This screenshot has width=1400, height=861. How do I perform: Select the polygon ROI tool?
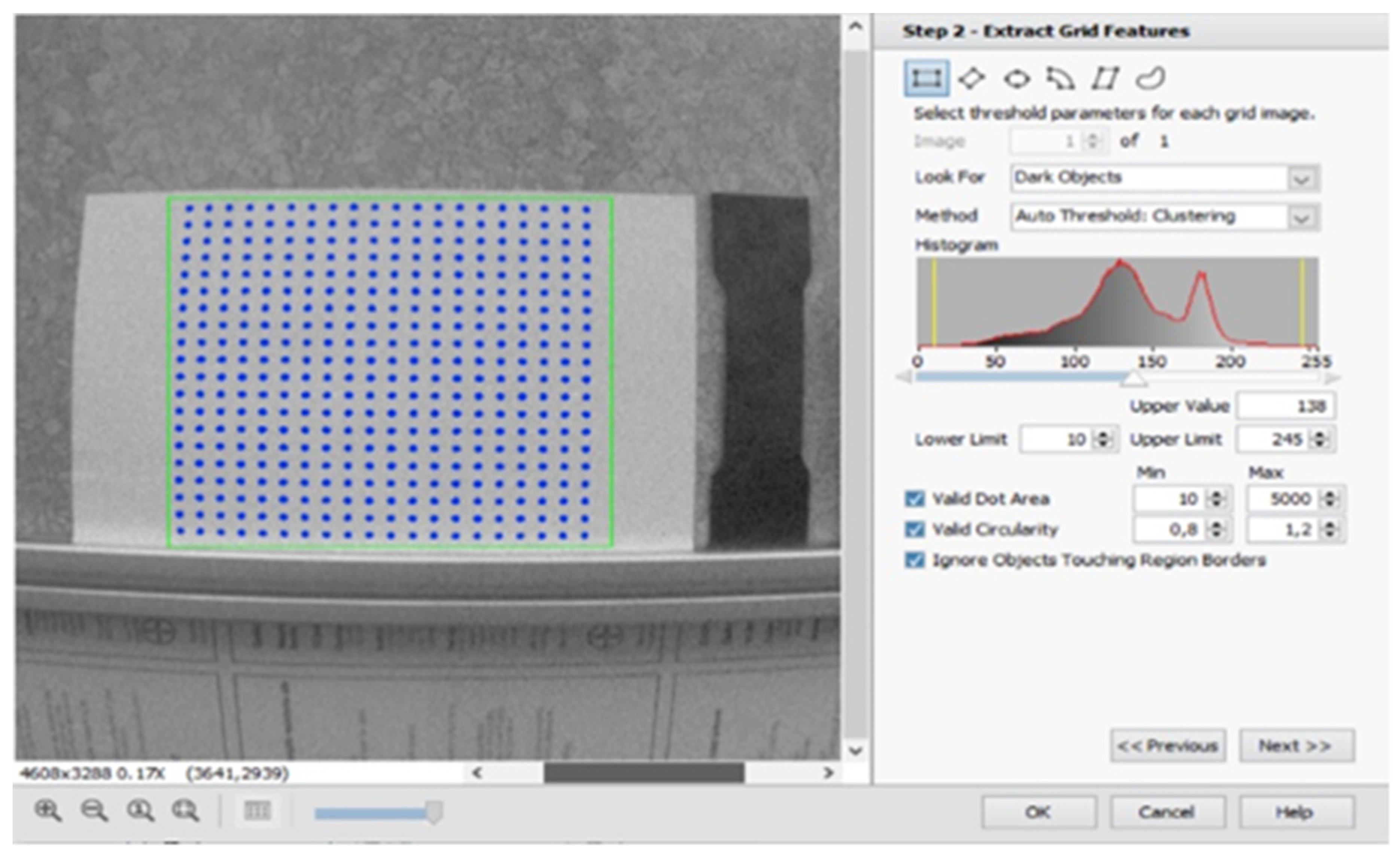point(1105,79)
